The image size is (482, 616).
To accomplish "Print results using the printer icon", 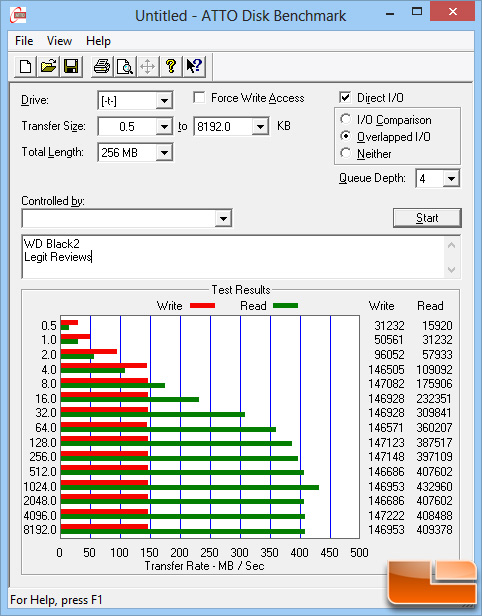I will [x=102, y=66].
